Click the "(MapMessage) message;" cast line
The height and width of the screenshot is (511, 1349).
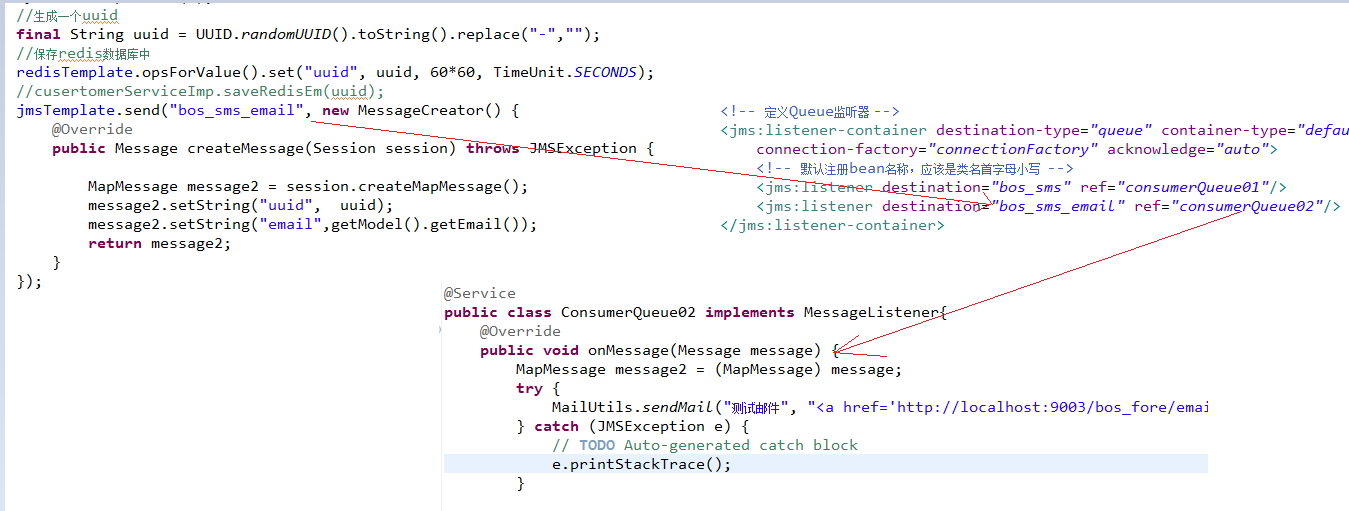pyautogui.click(x=709, y=369)
